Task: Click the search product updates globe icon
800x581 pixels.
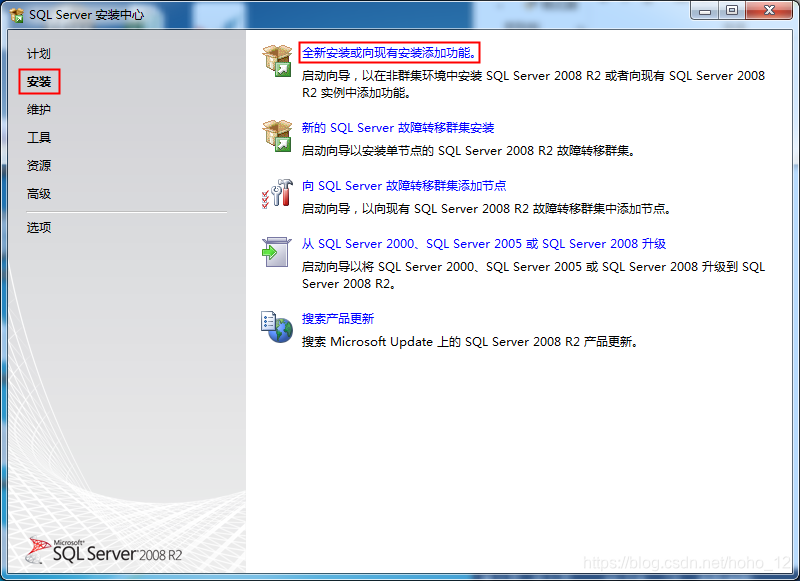Action: [x=277, y=327]
